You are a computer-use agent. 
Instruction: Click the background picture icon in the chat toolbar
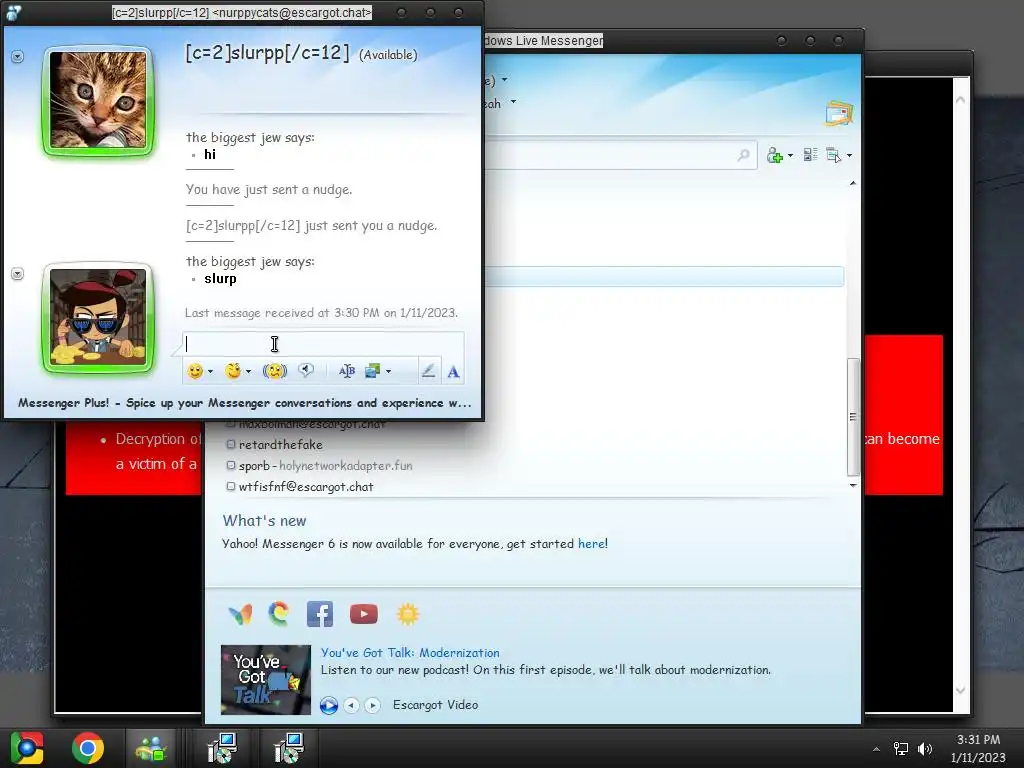372,371
